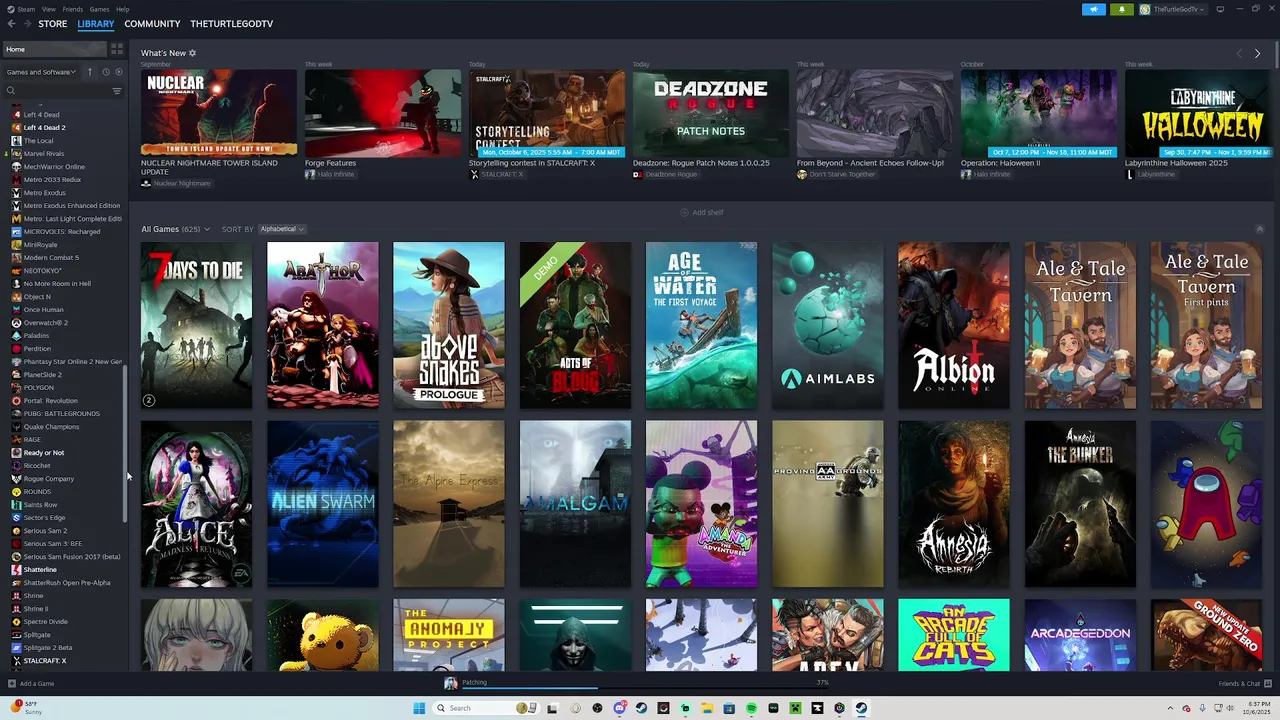This screenshot has width=1280, height=720.
Task: Go back with the left arrow
Action: 11,24
